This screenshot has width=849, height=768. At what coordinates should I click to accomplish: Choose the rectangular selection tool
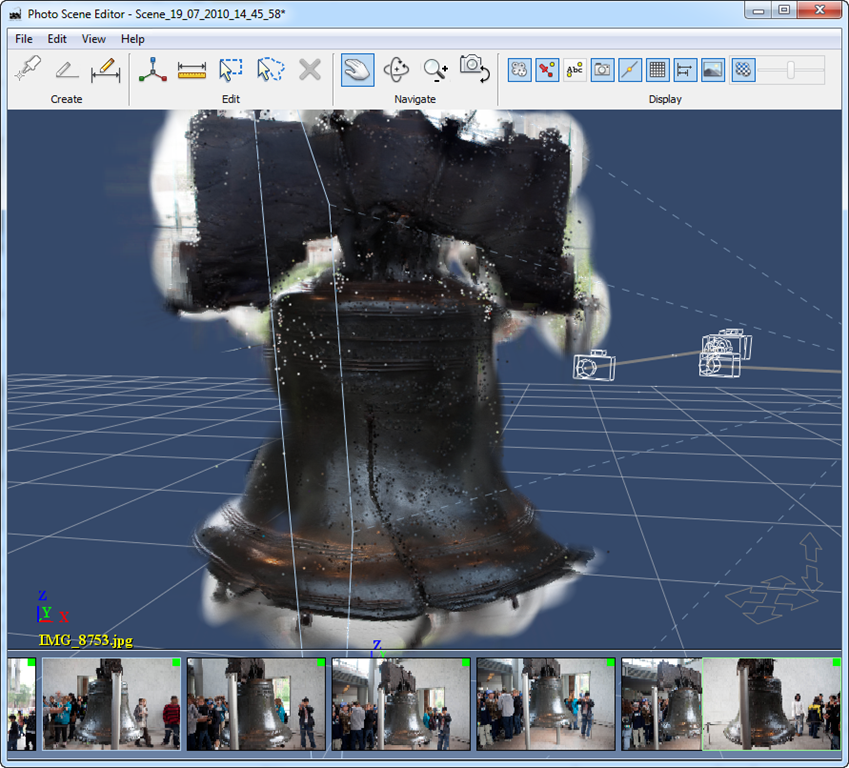pos(230,70)
